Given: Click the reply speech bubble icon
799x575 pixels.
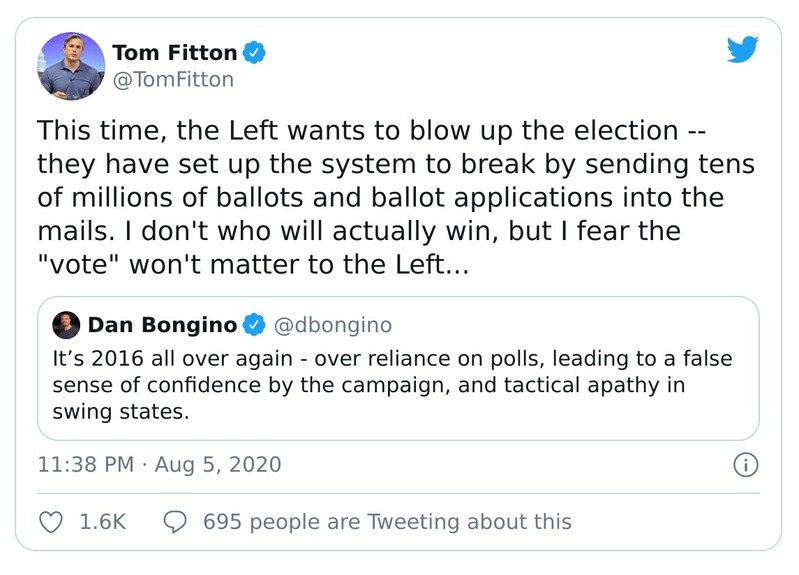Looking at the screenshot, I should (x=176, y=521).
